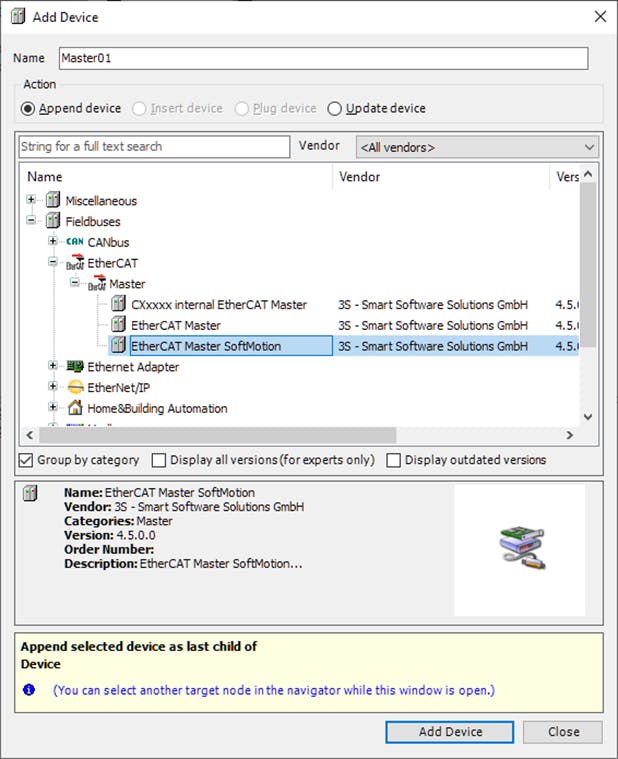Select the Update device radio button
618x759 pixels.
335,109
